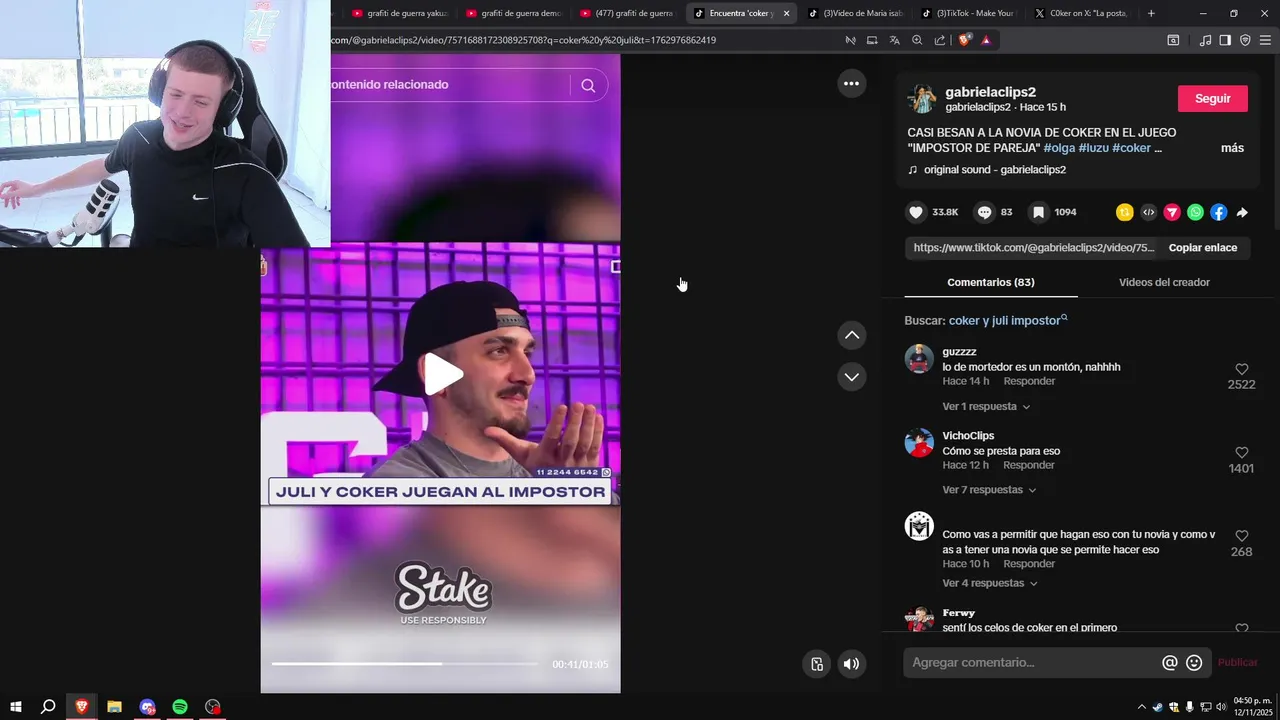
Task: Open comments via the speech bubble icon
Action: (985, 212)
